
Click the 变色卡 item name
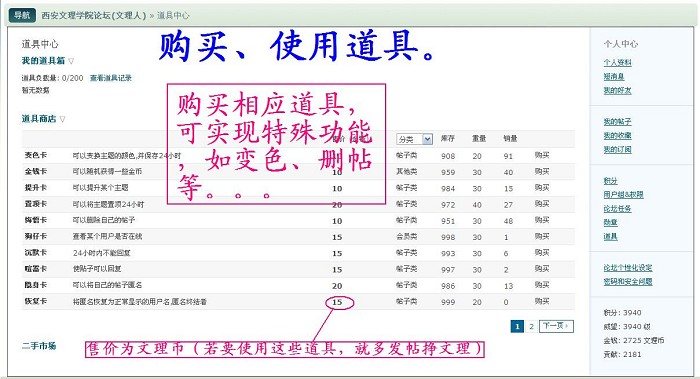[x=36, y=155]
